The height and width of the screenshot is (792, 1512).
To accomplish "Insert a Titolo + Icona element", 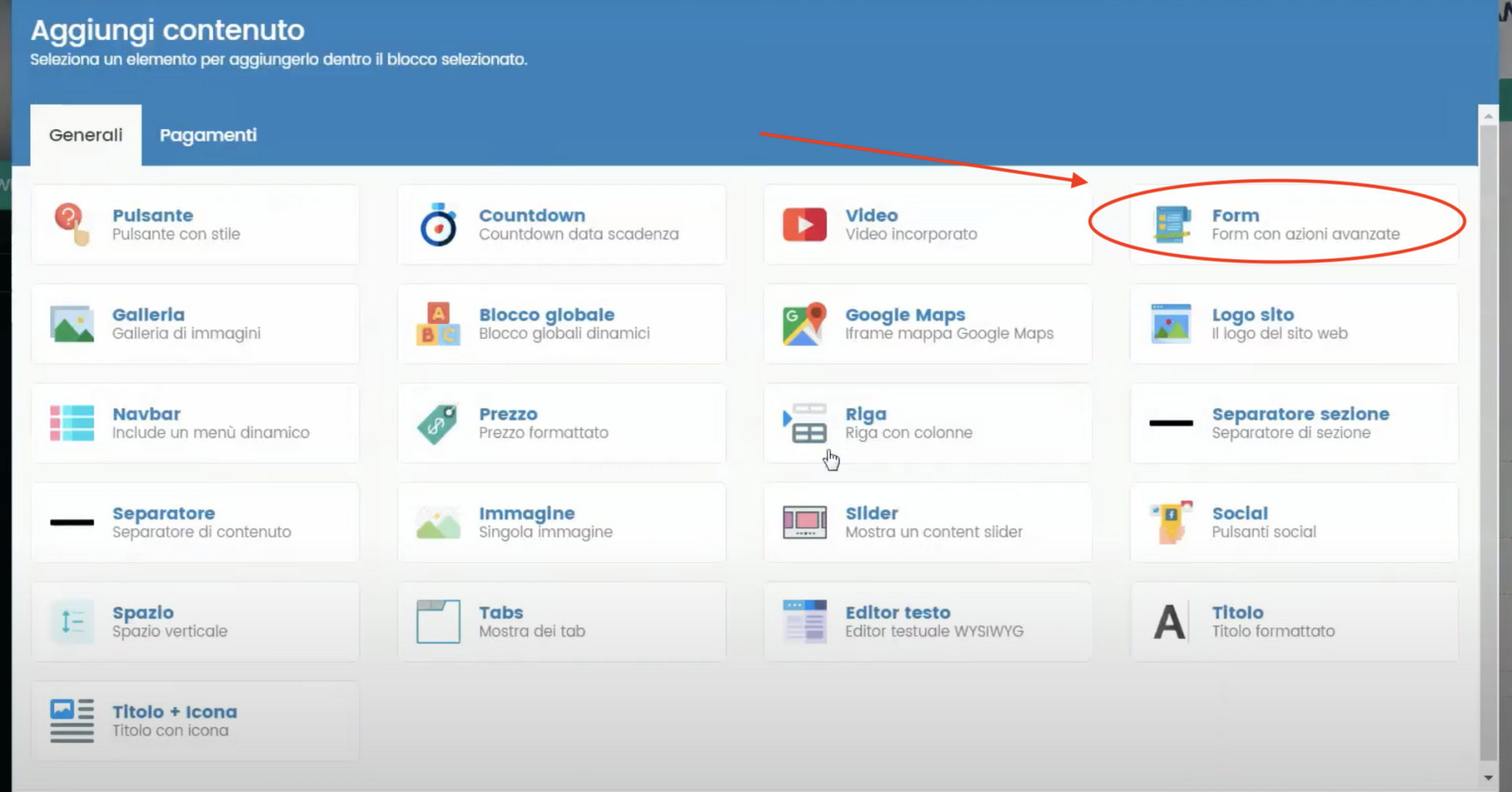I will point(195,720).
